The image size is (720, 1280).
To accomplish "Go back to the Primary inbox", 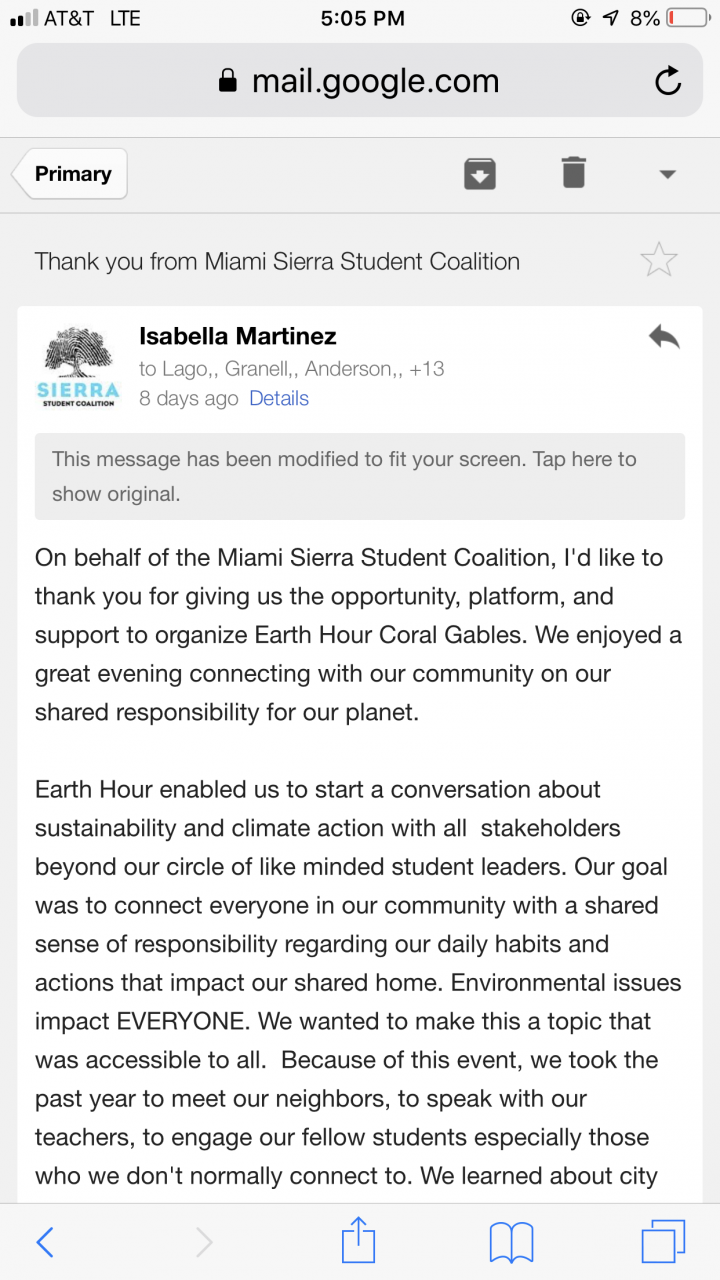I will pyautogui.click(x=70, y=174).
